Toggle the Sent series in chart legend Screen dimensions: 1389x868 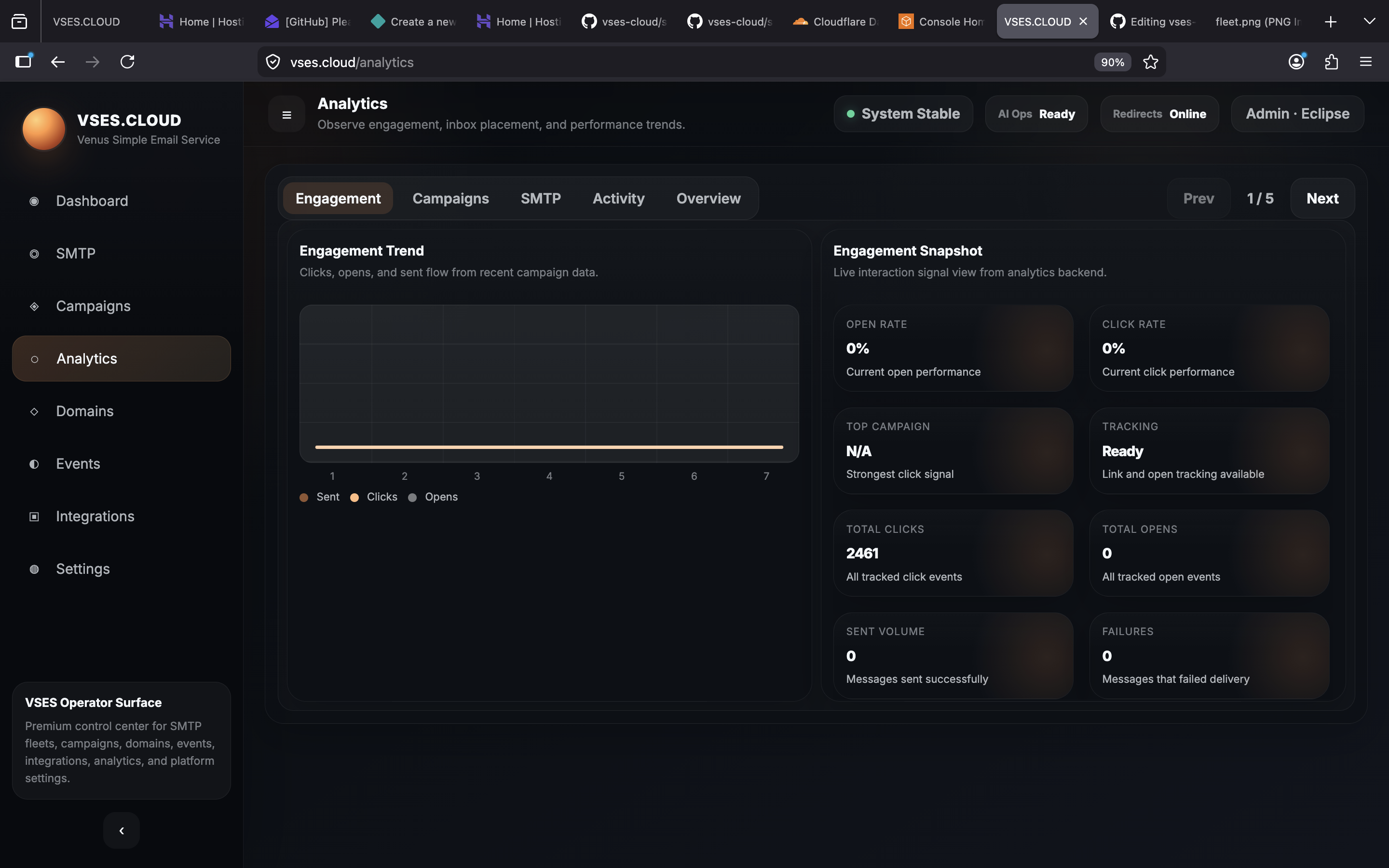tap(320, 497)
